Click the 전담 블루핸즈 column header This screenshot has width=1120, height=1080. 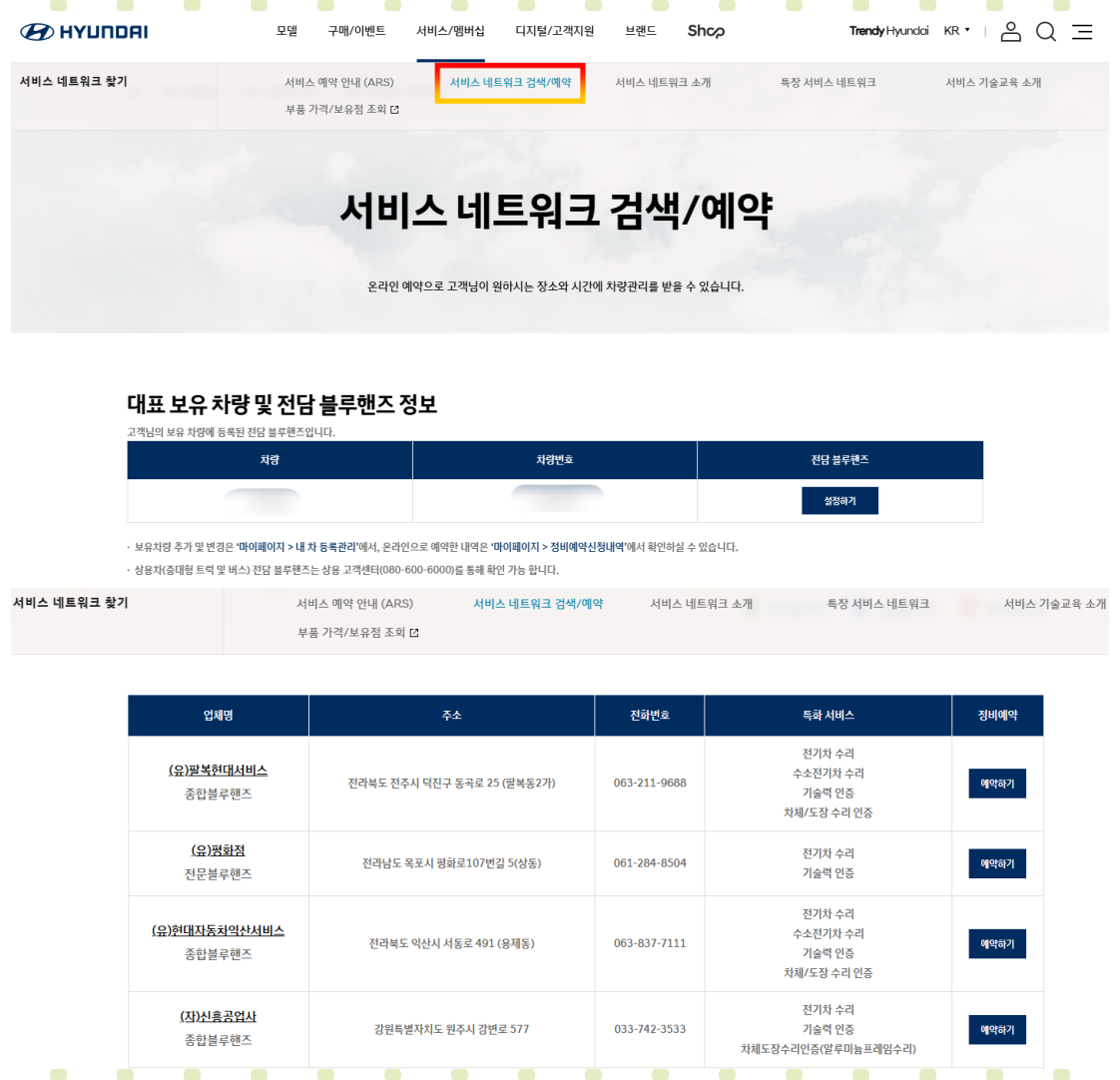pyautogui.click(x=840, y=460)
